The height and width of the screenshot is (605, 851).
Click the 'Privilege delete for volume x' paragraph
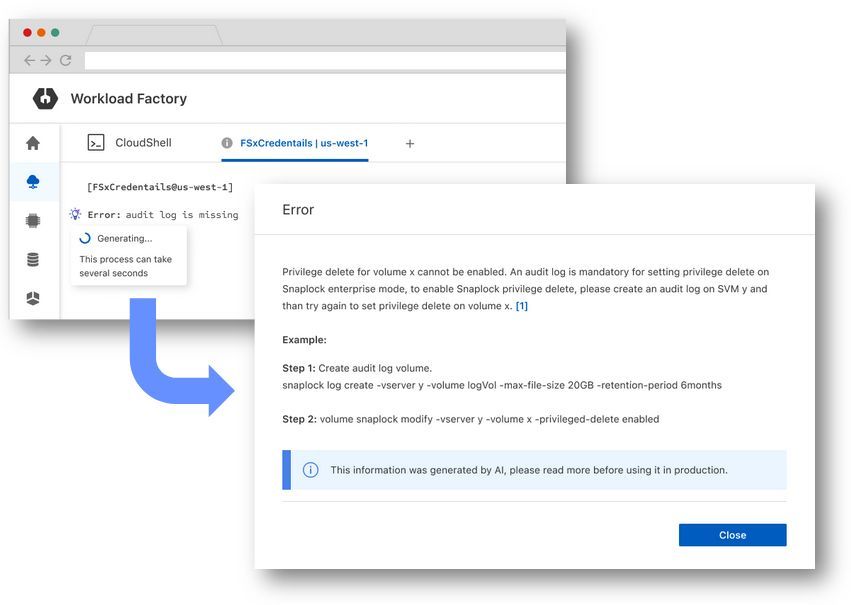pyautogui.click(x=525, y=289)
